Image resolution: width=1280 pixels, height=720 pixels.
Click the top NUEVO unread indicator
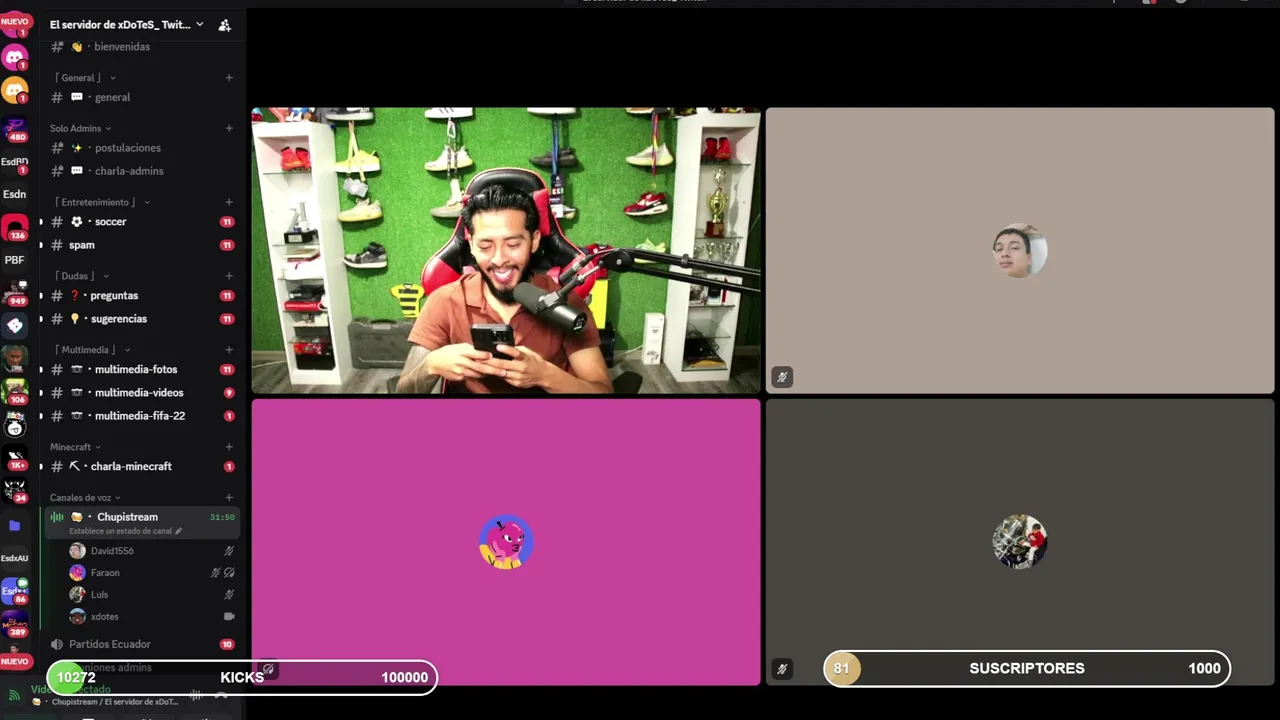(15, 21)
